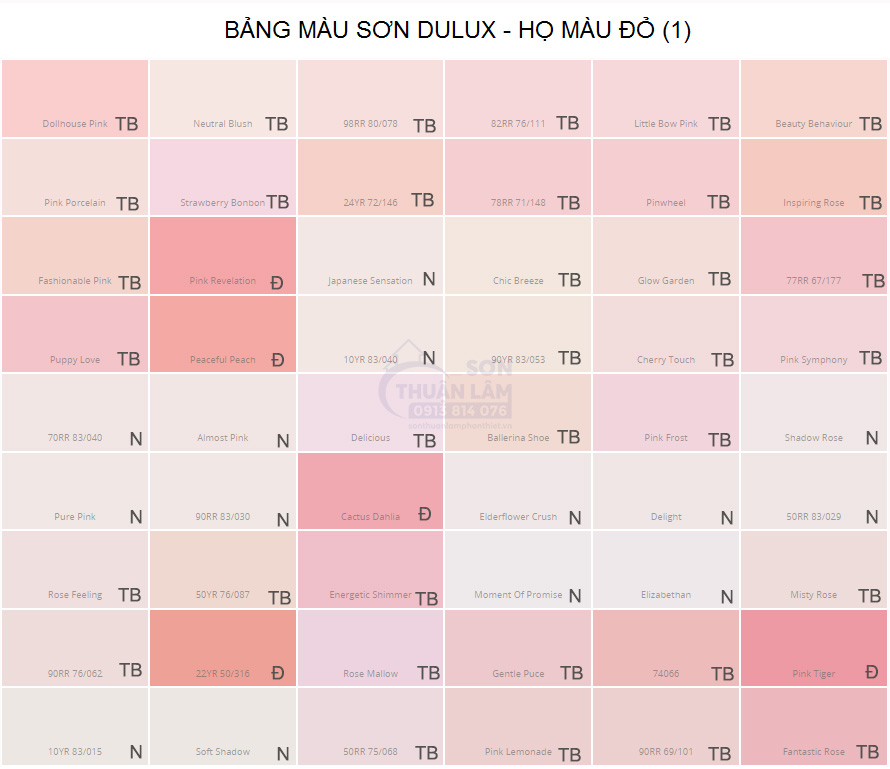Select the Beauty Behaviour color swatch

coord(814,98)
